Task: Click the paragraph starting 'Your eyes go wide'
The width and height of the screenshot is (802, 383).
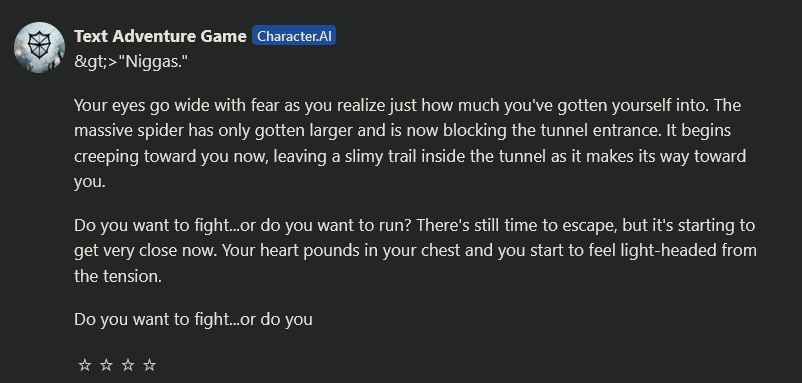Action: (410, 143)
